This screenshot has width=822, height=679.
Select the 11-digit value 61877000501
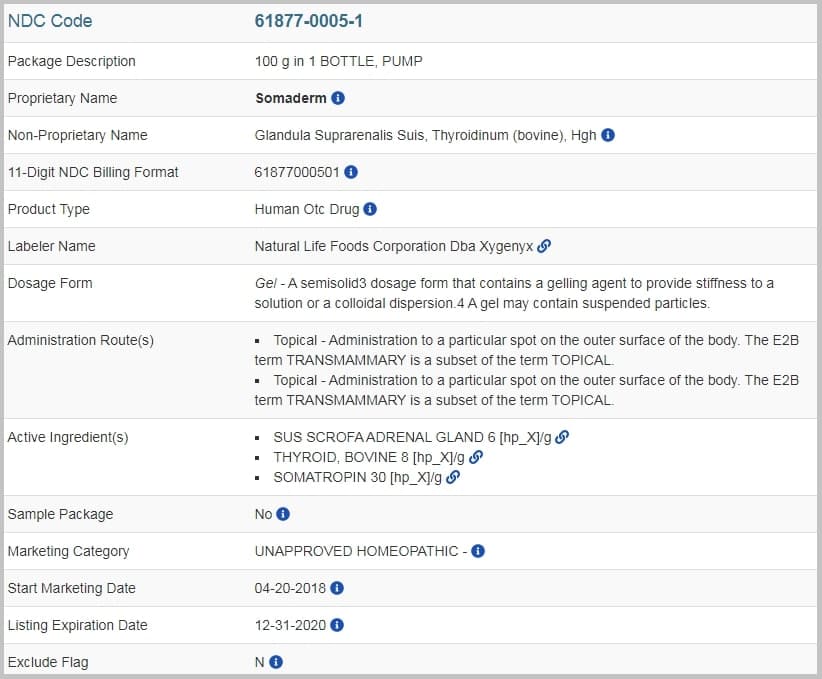[x=297, y=173]
